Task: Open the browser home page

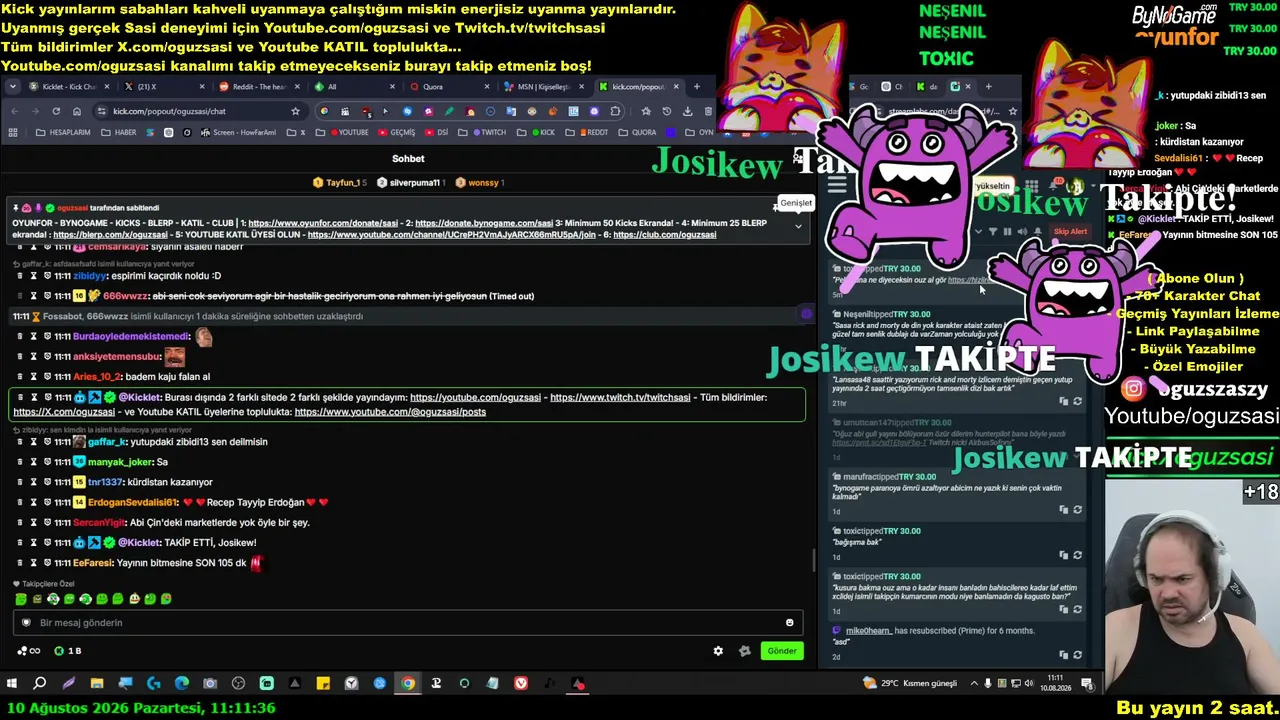Action: pyautogui.click(x=77, y=111)
